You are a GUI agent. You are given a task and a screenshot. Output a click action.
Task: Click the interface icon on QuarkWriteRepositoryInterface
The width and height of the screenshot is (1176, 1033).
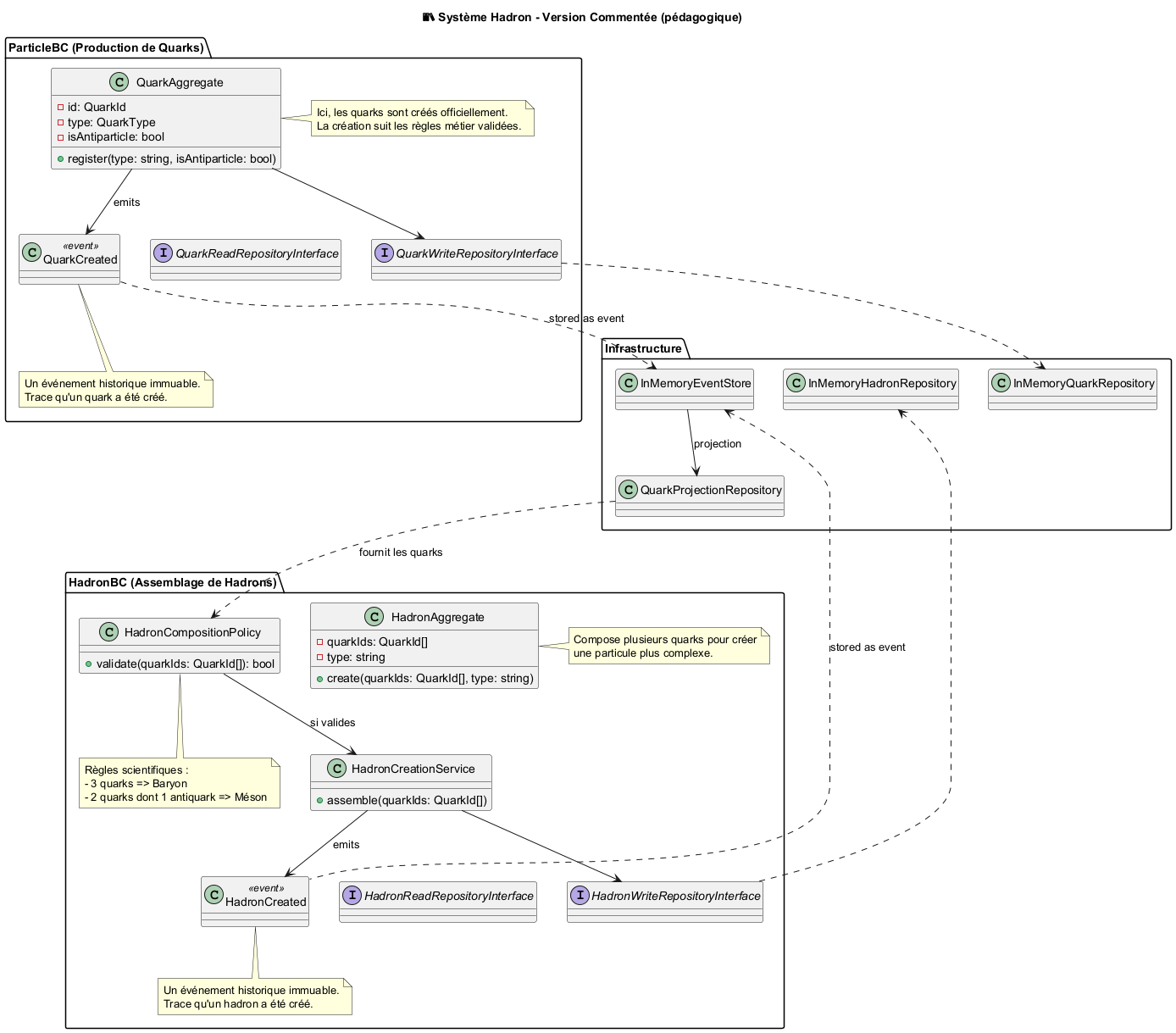pyautogui.click(x=386, y=253)
